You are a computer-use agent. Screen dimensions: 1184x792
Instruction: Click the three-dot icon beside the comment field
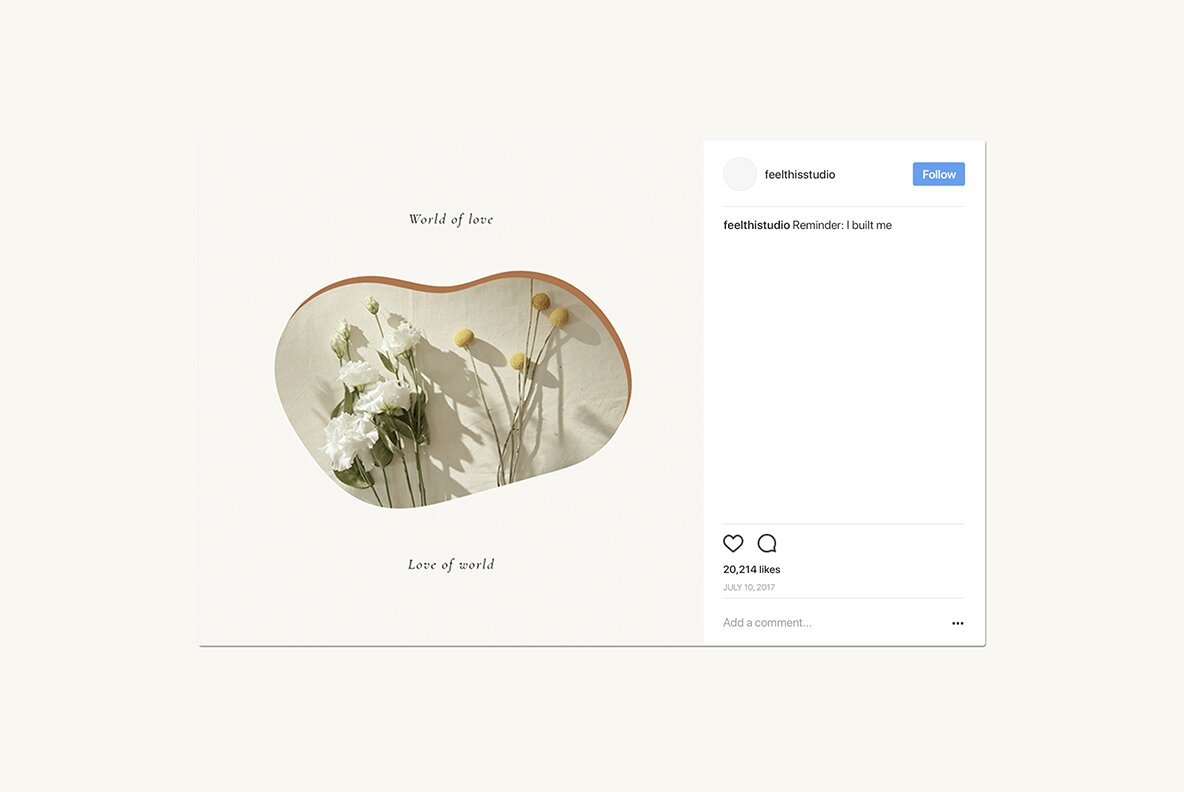[957, 623]
